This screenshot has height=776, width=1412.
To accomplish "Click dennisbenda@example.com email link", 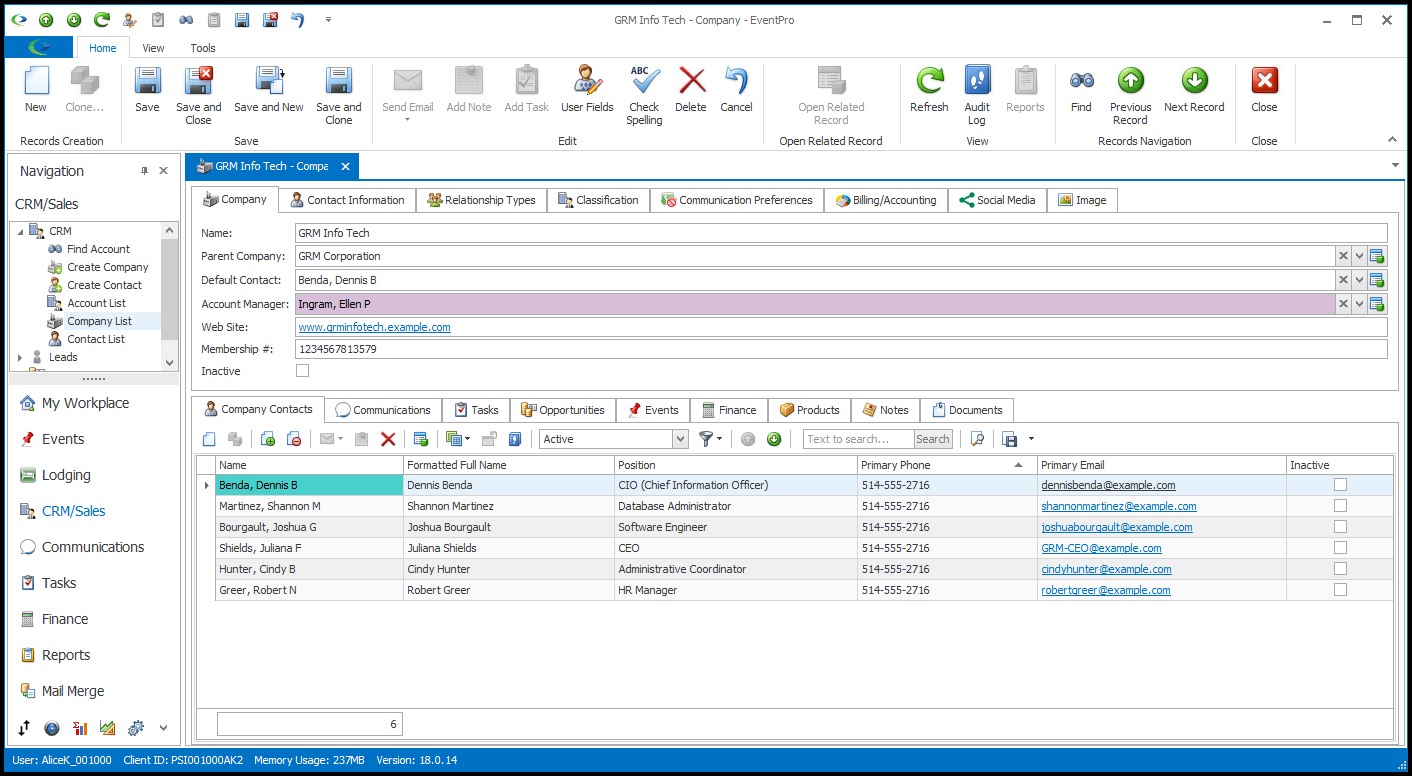I will coord(1108,485).
